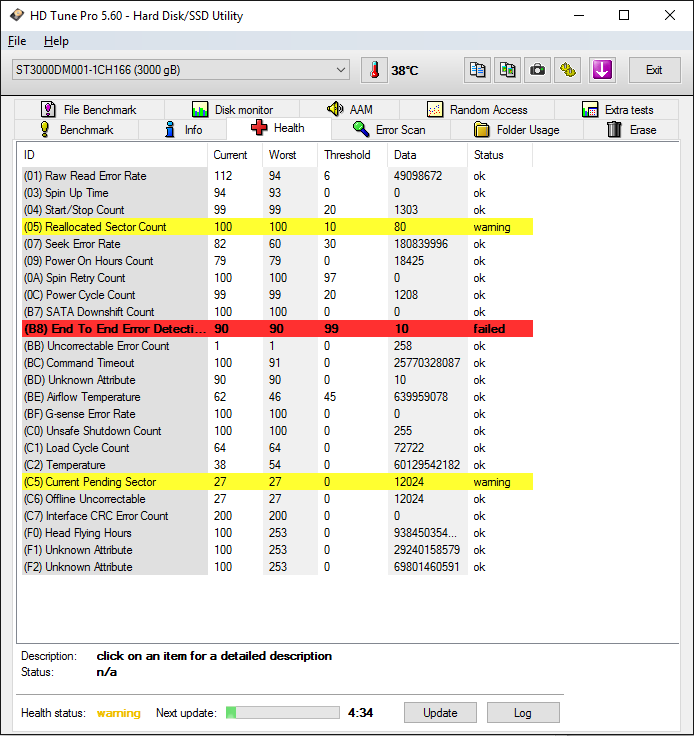Select the (C0) Unsafe Shutdown Count row
This screenshot has width=694, height=736.
277,431
